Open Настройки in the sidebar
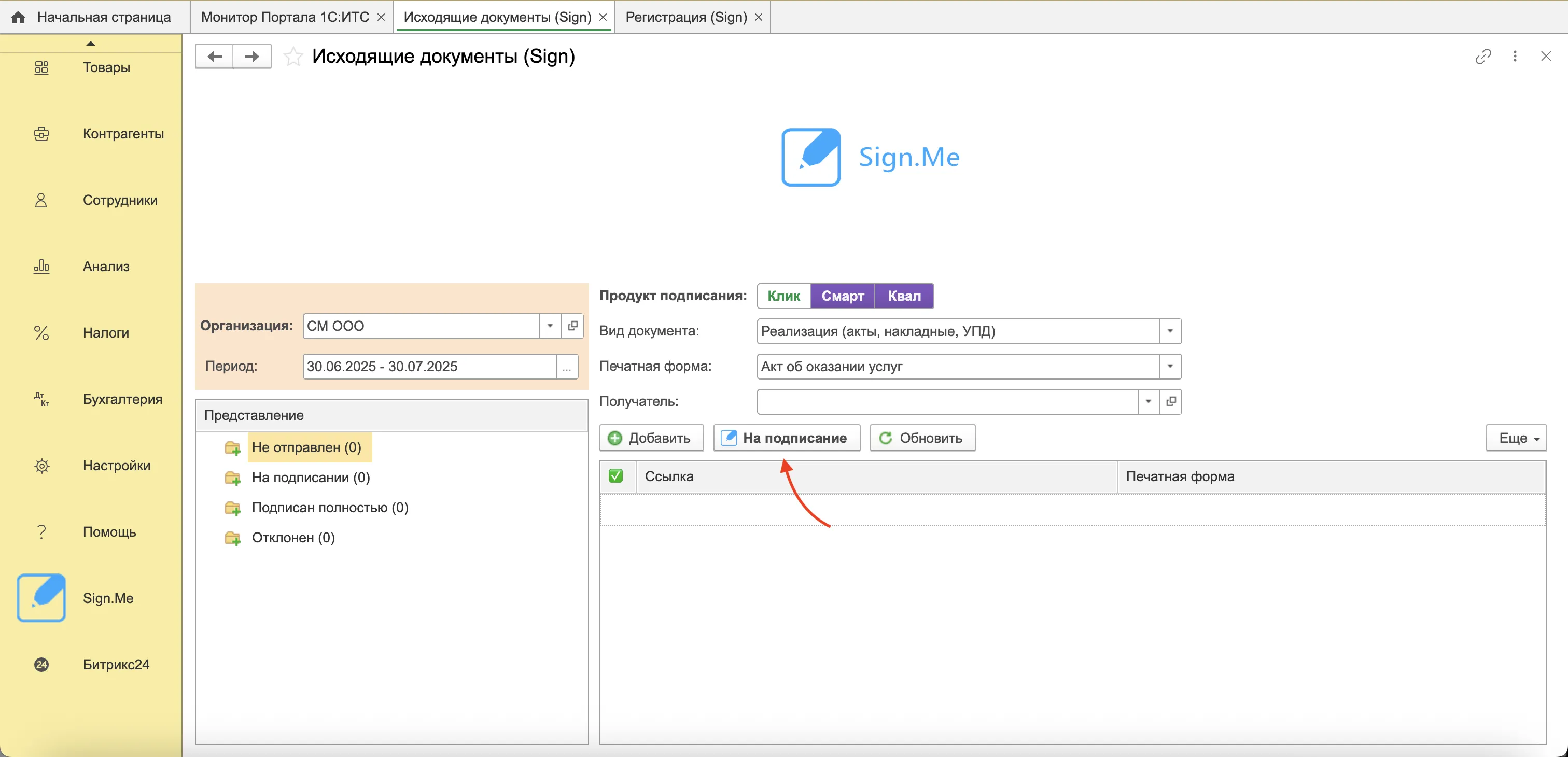 coord(117,466)
